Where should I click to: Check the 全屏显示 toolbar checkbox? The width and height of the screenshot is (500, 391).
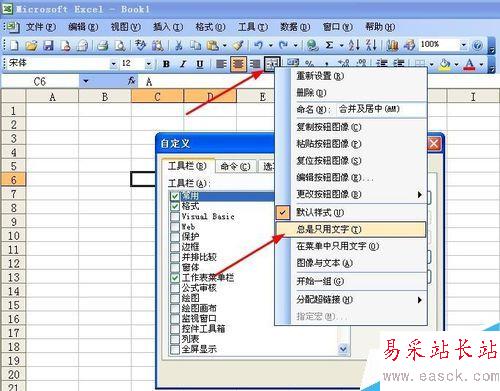coord(175,349)
